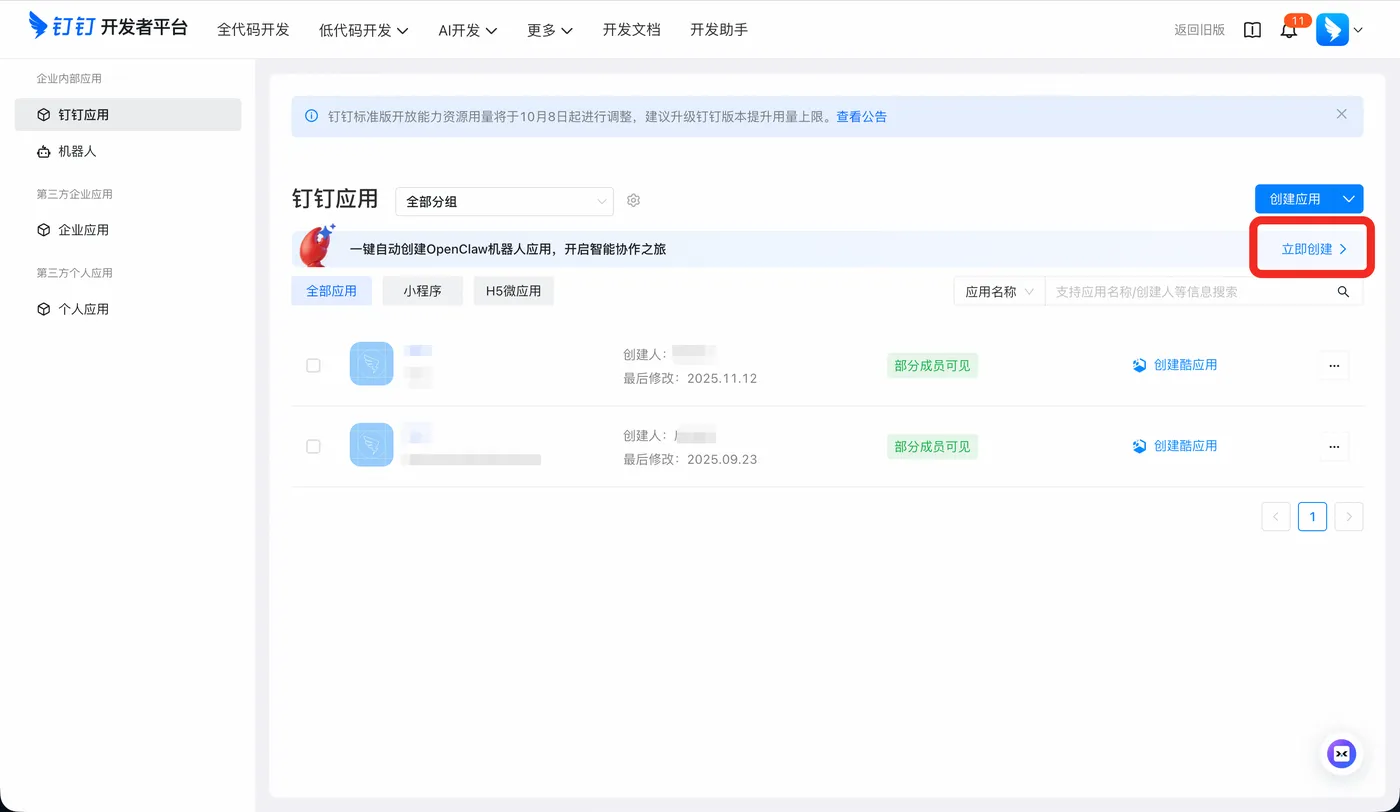Click the search magnifier in the app search bar
The width and height of the screenshot is (1400, 812).
(1343, 291)
